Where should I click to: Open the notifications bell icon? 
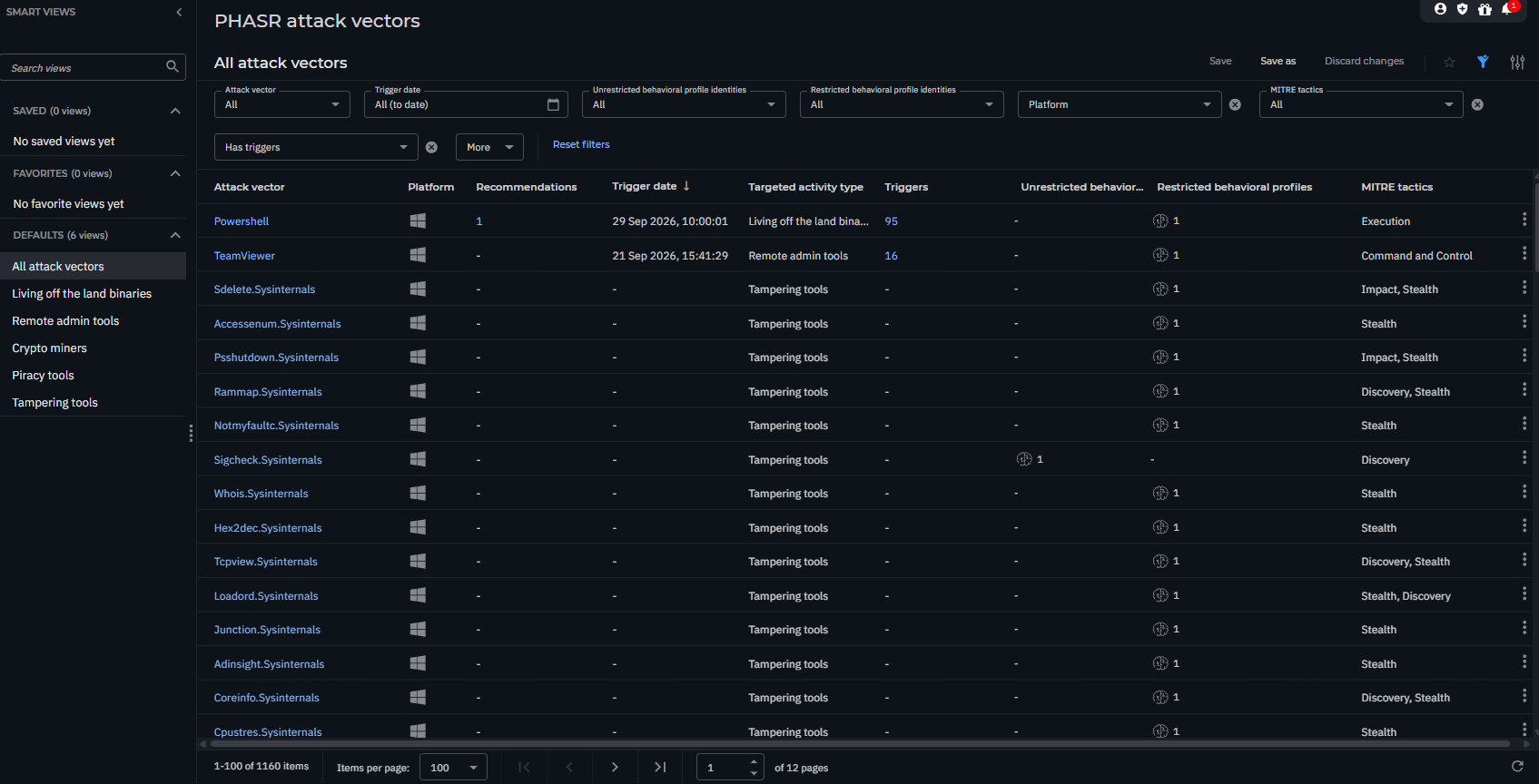pos(1507,9)
